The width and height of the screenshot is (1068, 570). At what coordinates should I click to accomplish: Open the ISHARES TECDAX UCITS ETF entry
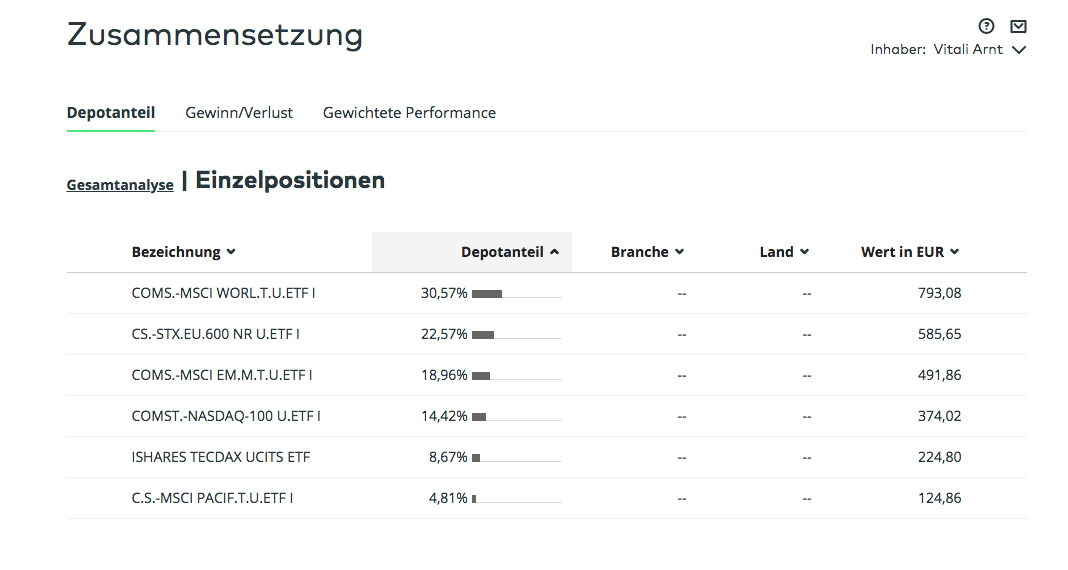(x=221, y=457)
